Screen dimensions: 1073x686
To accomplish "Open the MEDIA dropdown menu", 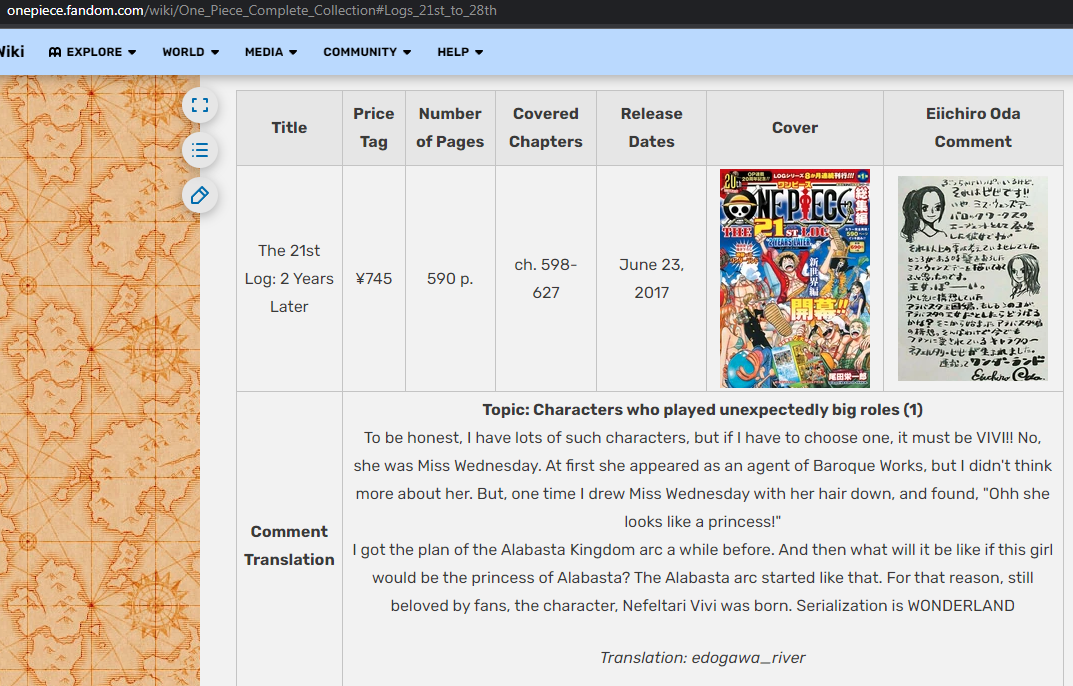I will [271, 52].
